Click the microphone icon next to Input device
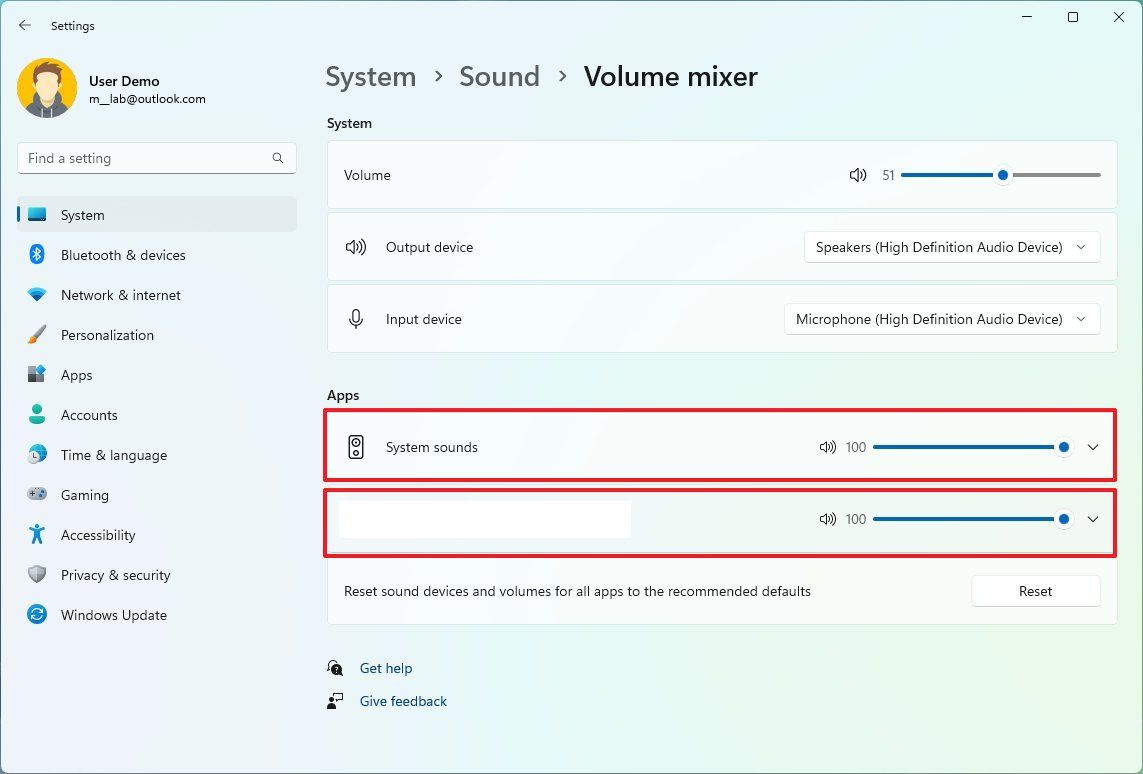 [356, 319]
